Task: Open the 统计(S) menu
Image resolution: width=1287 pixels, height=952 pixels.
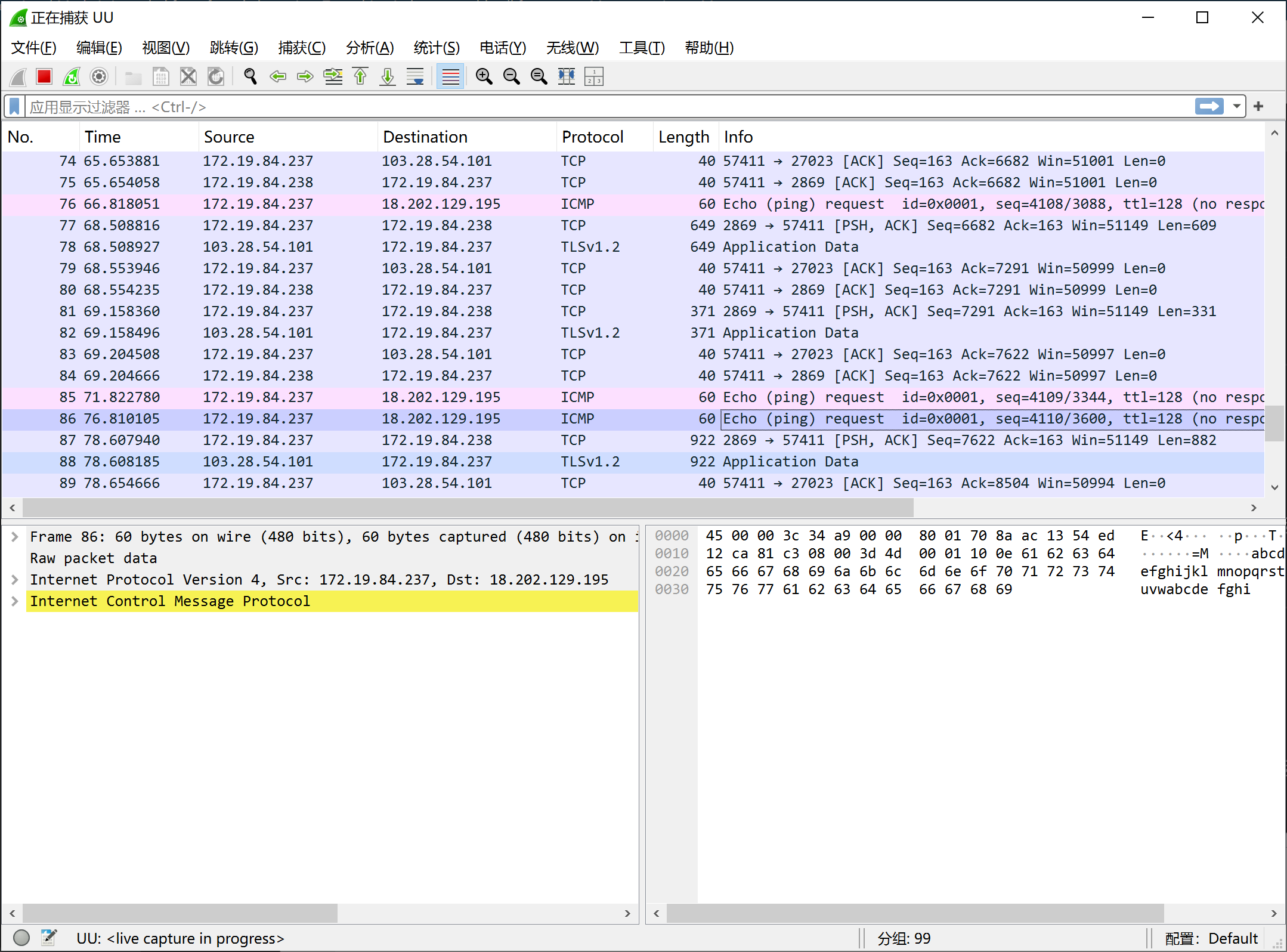Action: pyautogui.click(x=436, y=48)
